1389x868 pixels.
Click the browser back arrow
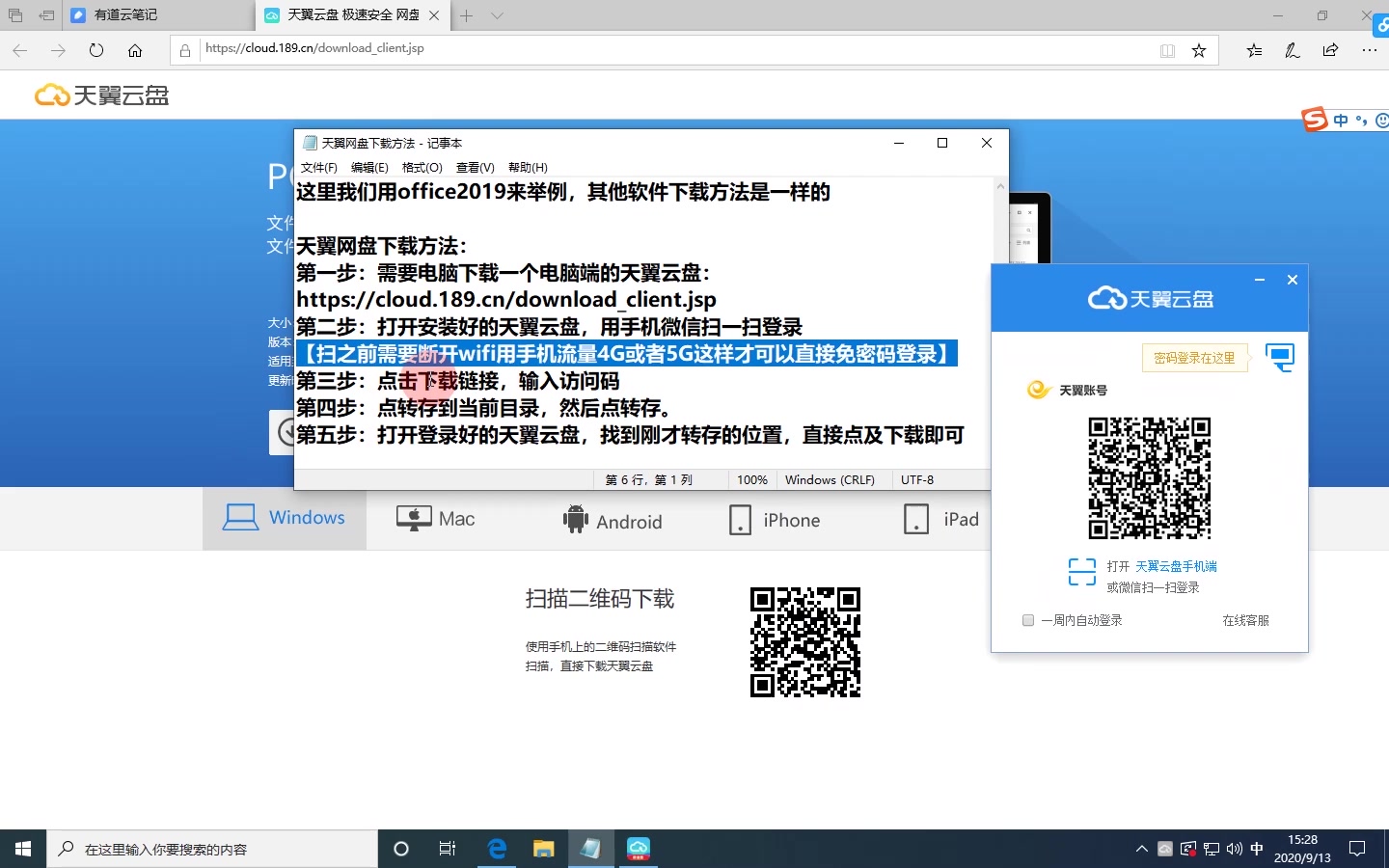[20, 50]
